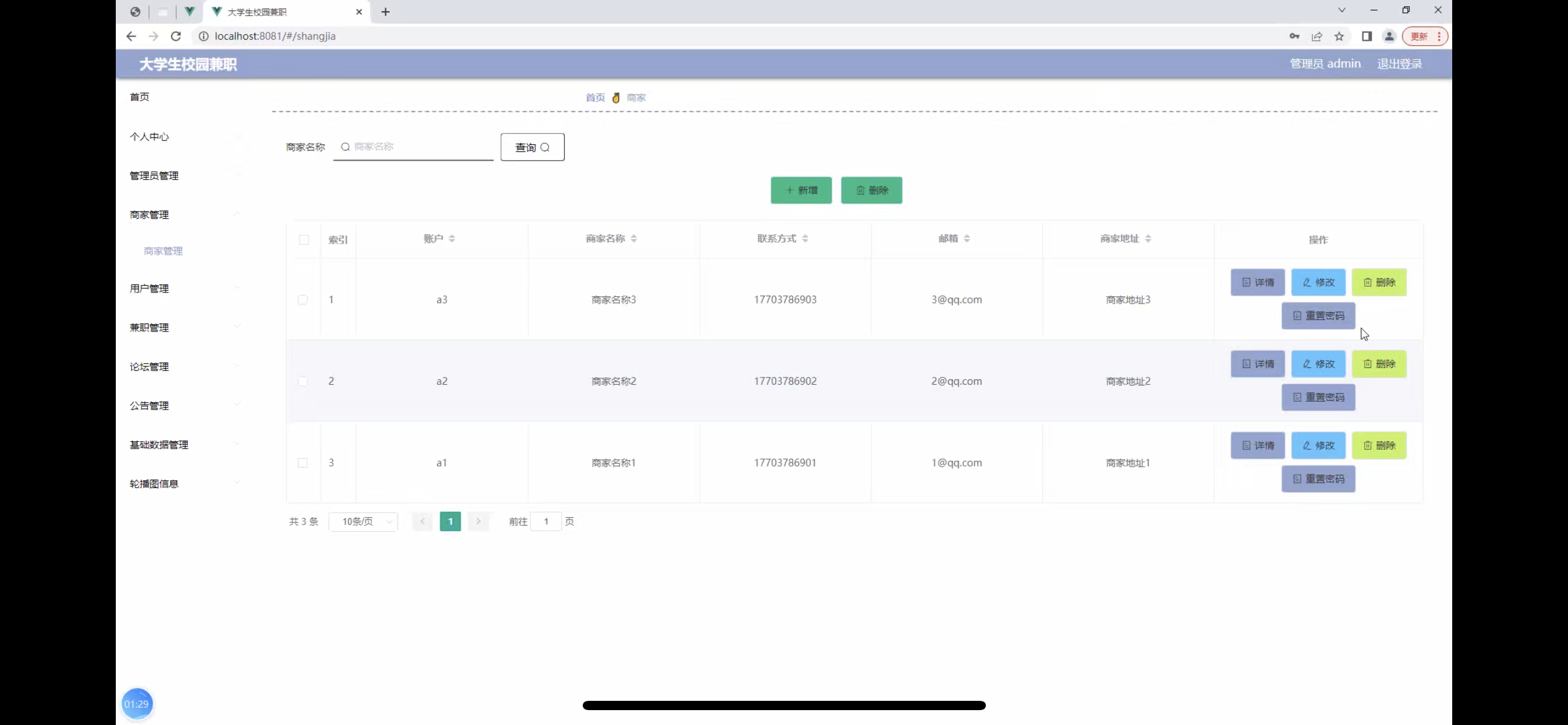The width and height of the screenshot is (1568, 725).
Task: Click the search magnifier icon in 商家名称 field
Action: coord(346,147)
